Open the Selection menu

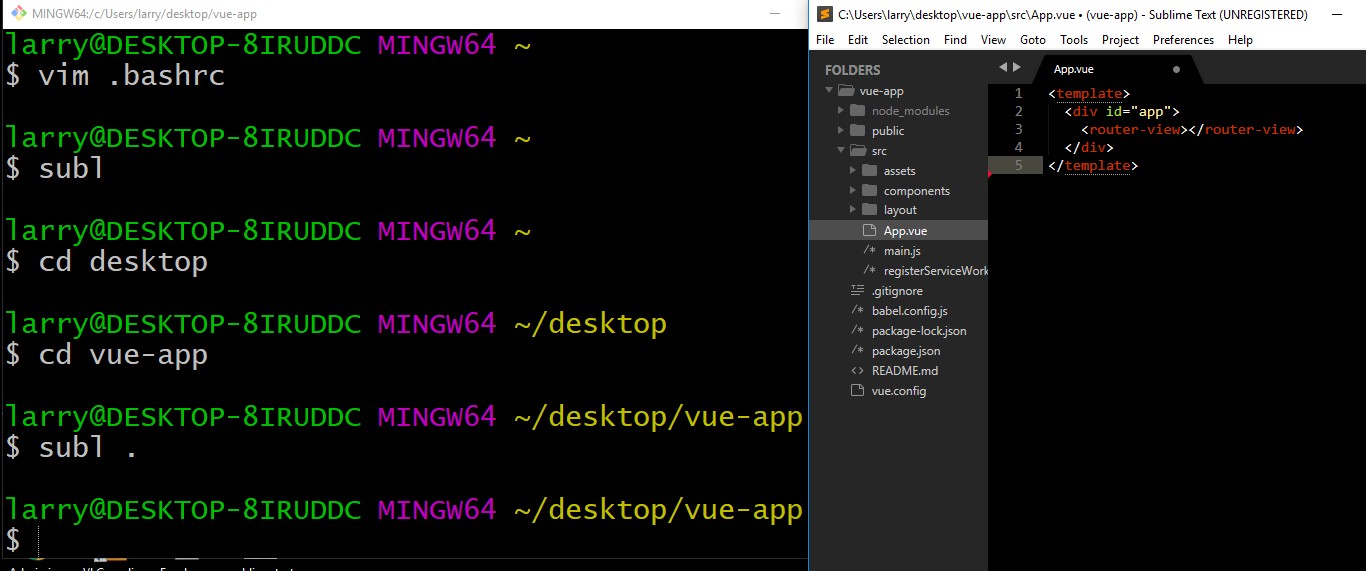906,40
